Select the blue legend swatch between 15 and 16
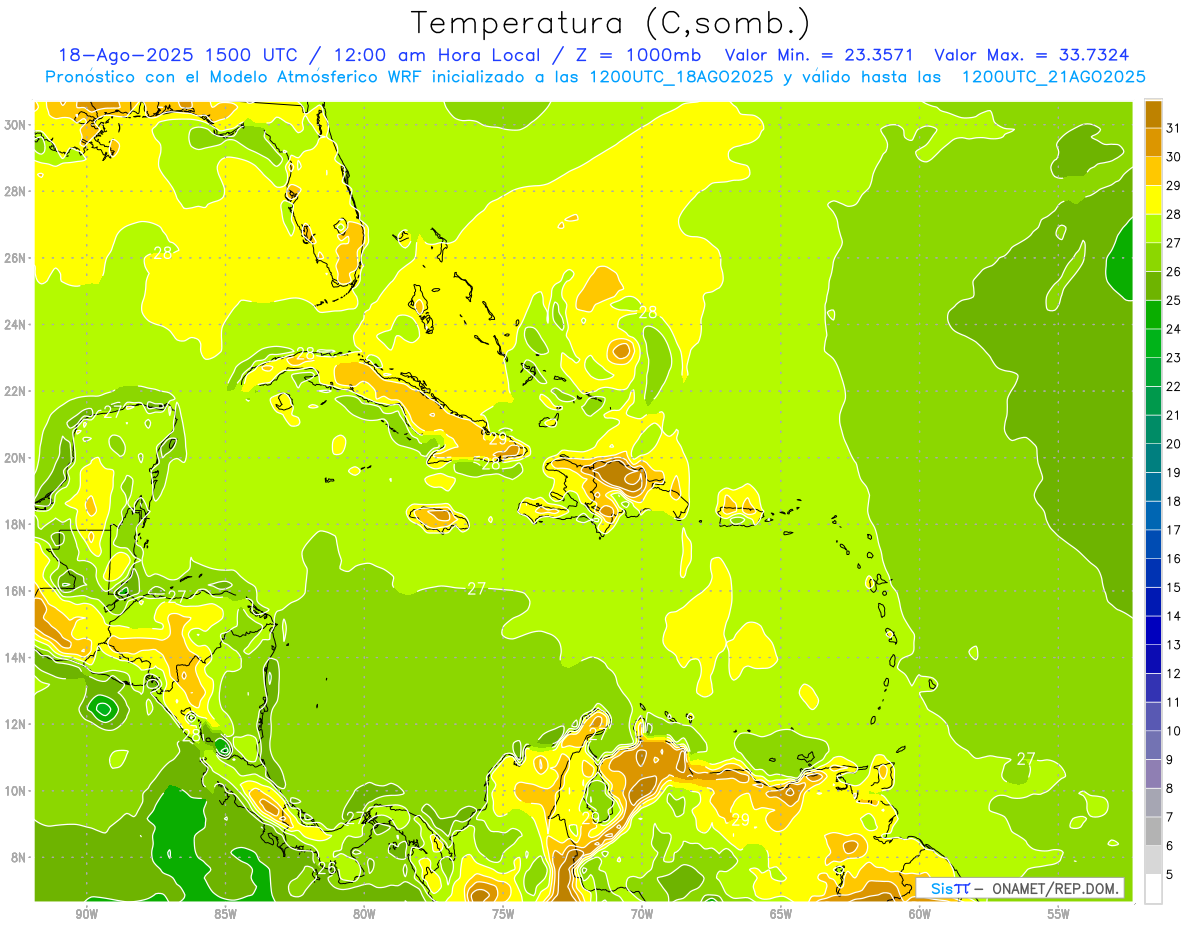This screenshot has width=1200, height=927. [1153, 573]
